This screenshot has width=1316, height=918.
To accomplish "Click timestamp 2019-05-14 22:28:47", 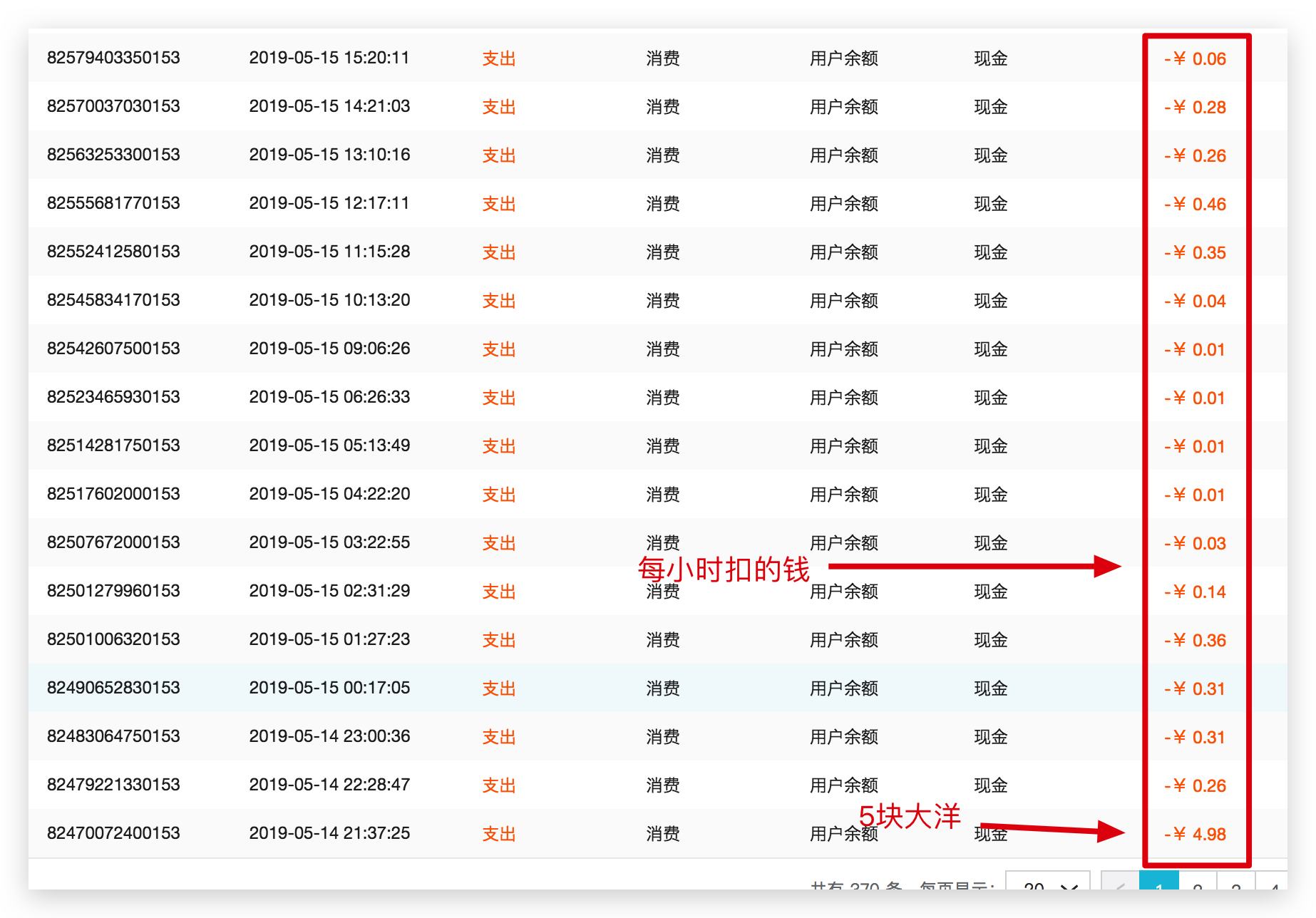I will point(329,785).
